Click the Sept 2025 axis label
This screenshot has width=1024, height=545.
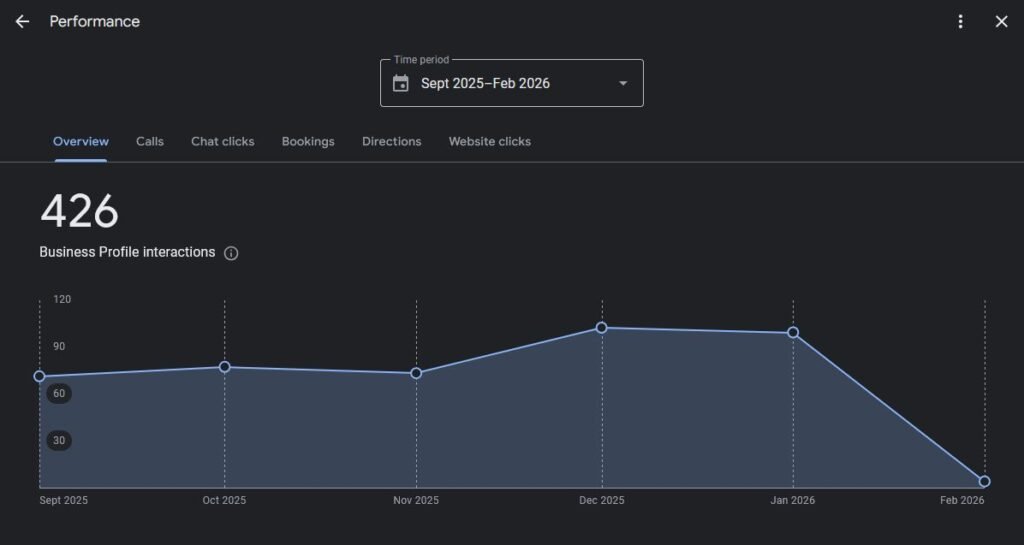(x=63, y=500)
